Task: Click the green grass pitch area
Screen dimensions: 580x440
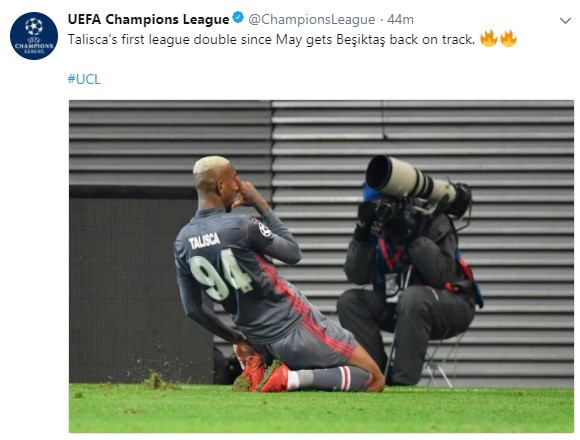Action: point(321,409)
